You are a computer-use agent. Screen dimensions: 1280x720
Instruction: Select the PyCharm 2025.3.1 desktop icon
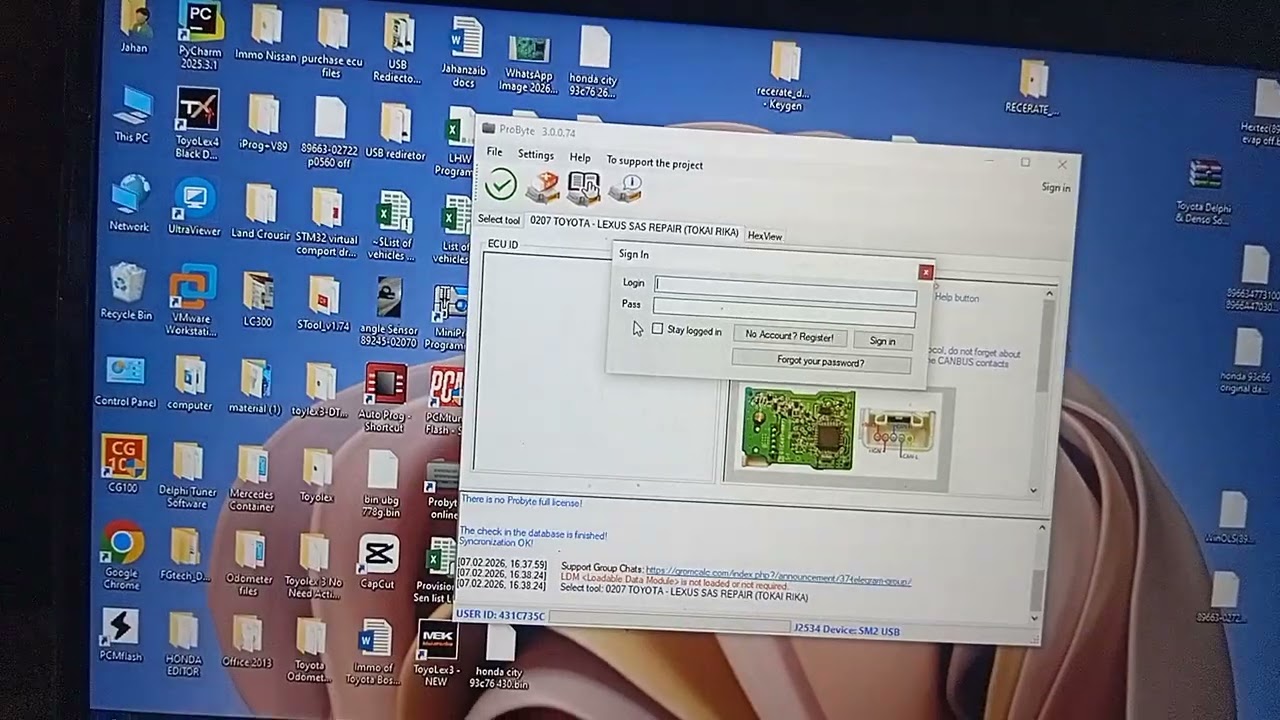pyautogui.click(x=200, y=35)
